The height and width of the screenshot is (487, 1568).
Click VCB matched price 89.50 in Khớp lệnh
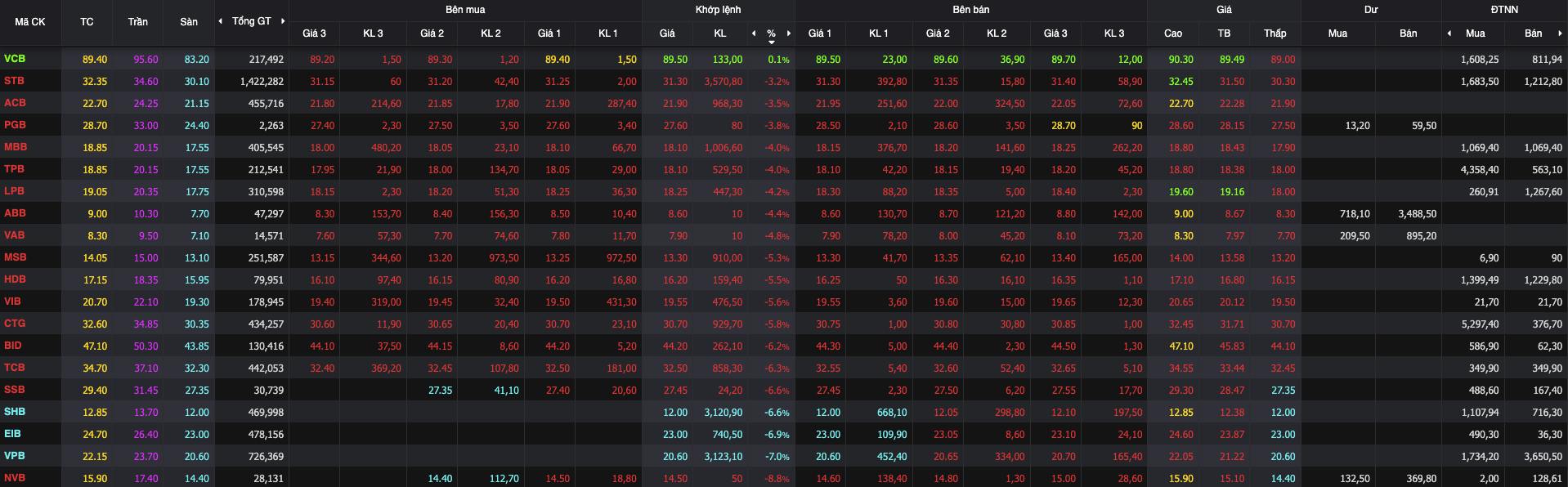(675, 60)
